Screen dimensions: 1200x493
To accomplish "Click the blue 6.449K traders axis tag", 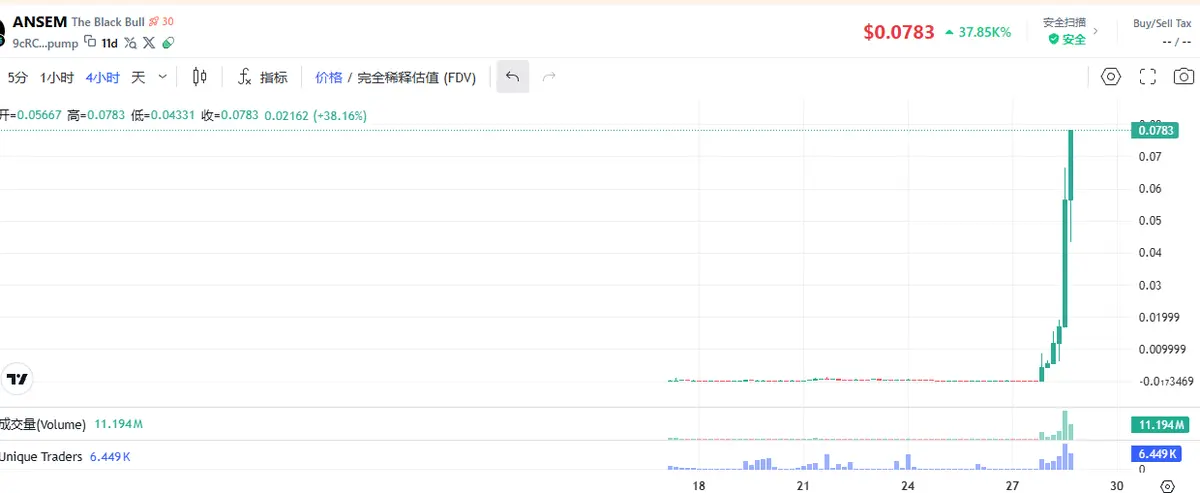I will tap(1158, 455).
